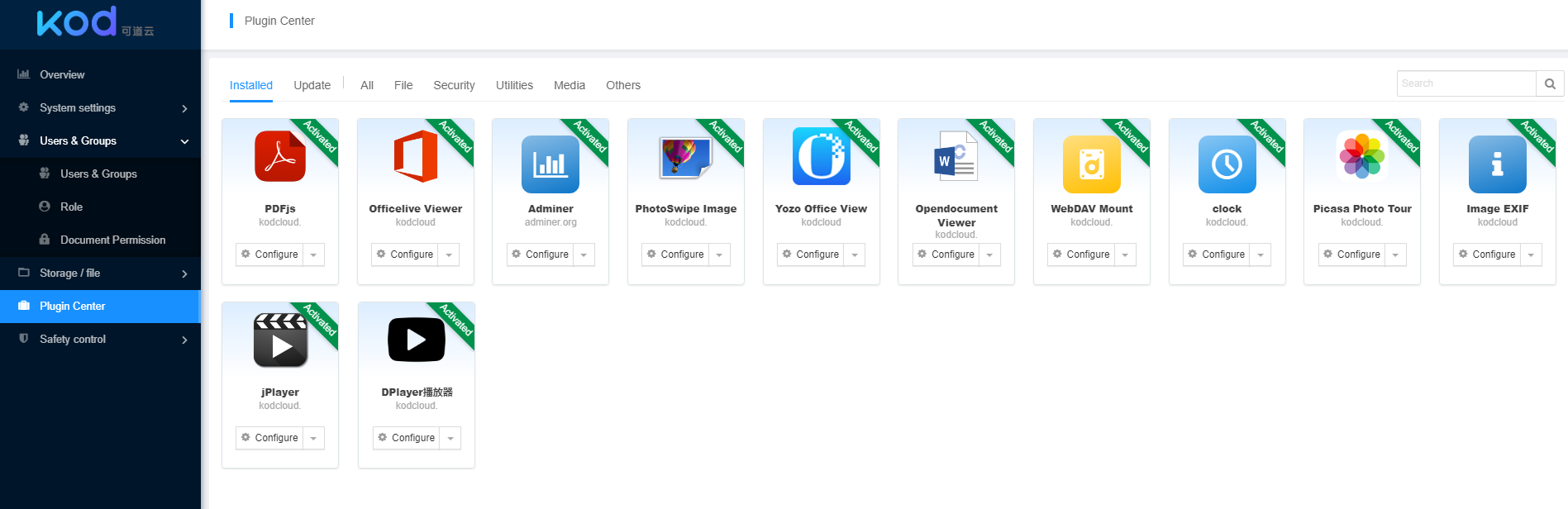Select the Adminer plugin icon
The width and height of the screenshot is (1568, 509).
tap(550, 164)
